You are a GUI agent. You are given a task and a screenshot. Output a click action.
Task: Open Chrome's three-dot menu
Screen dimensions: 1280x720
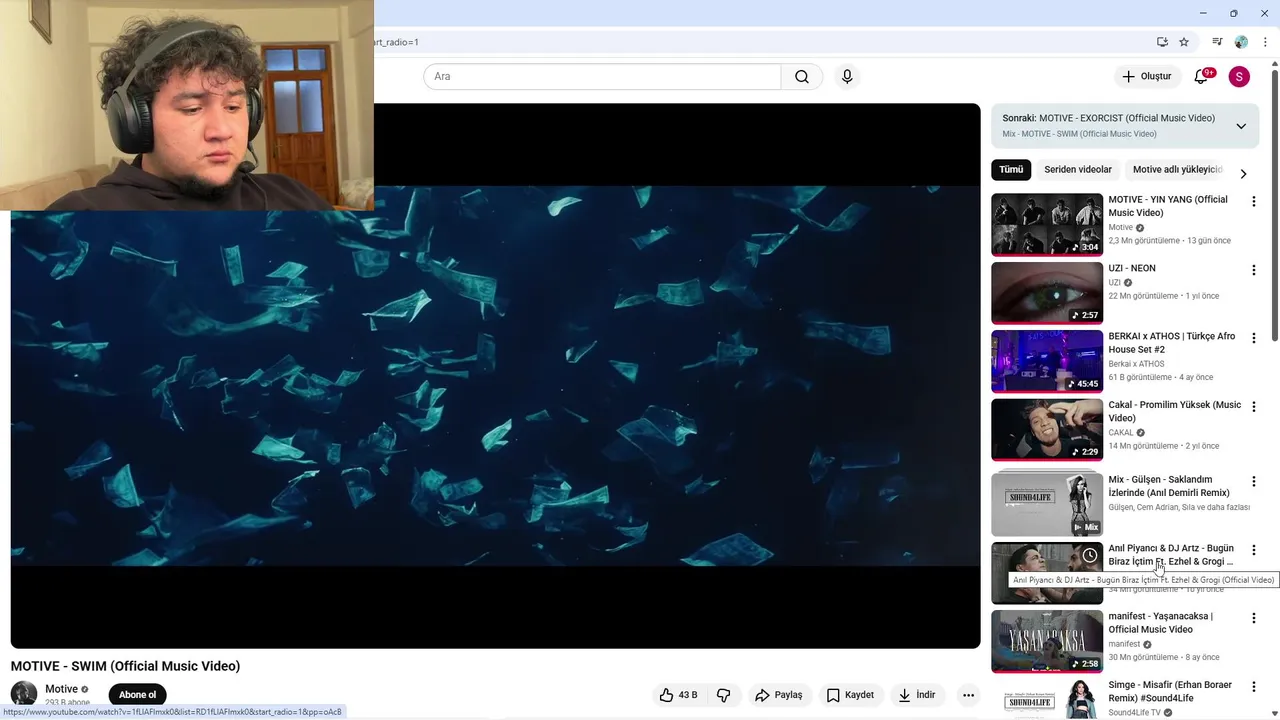(1265, 42)
